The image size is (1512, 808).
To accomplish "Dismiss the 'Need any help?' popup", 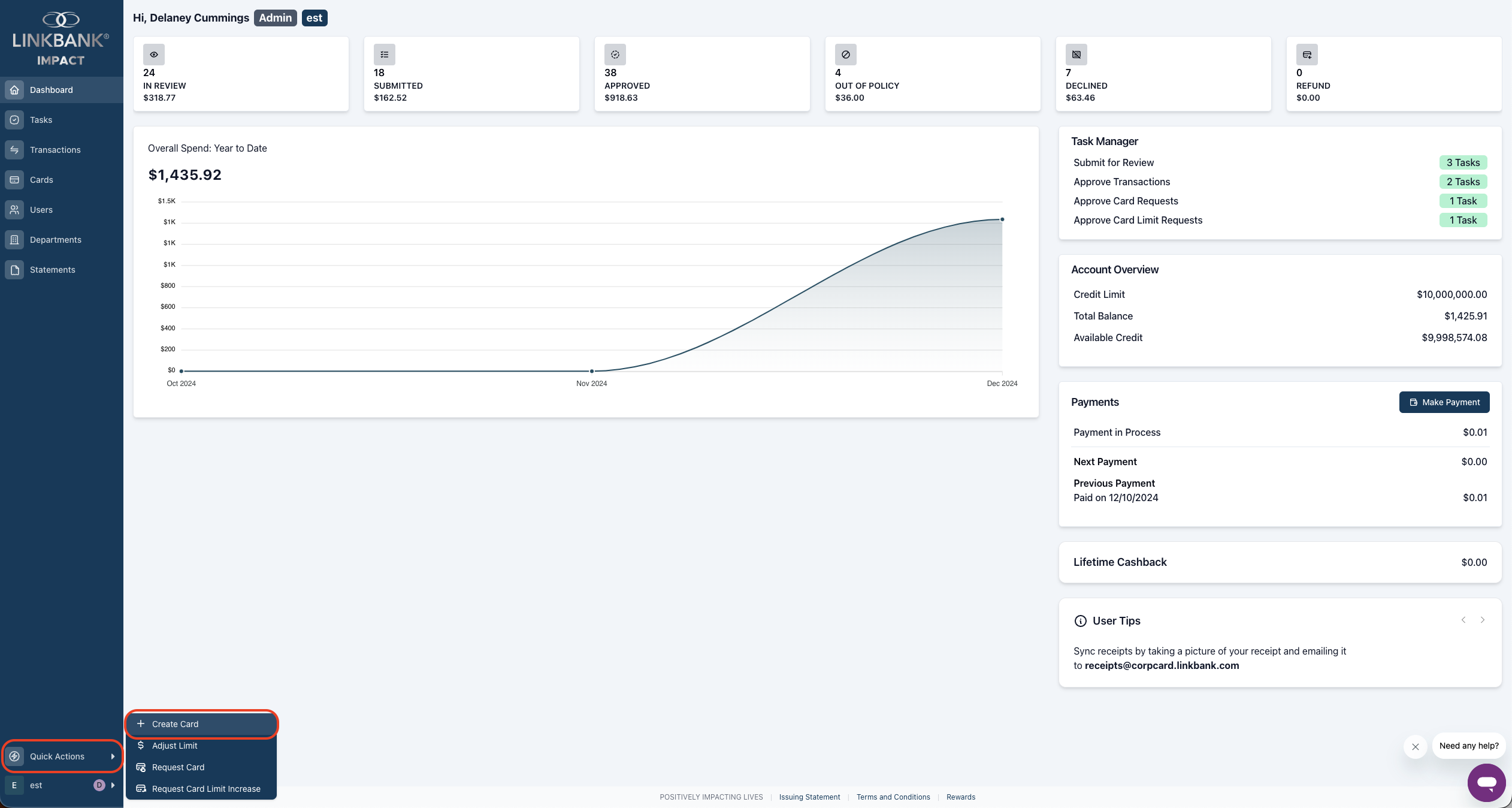I will pyautogui.click(x=1416, y=747).
